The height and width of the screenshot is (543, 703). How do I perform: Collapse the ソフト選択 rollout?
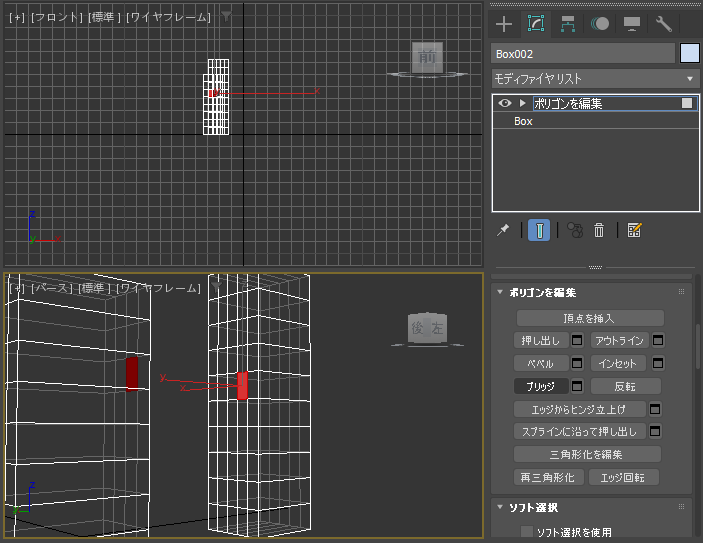pyautogui.click(x=500, y=507)
